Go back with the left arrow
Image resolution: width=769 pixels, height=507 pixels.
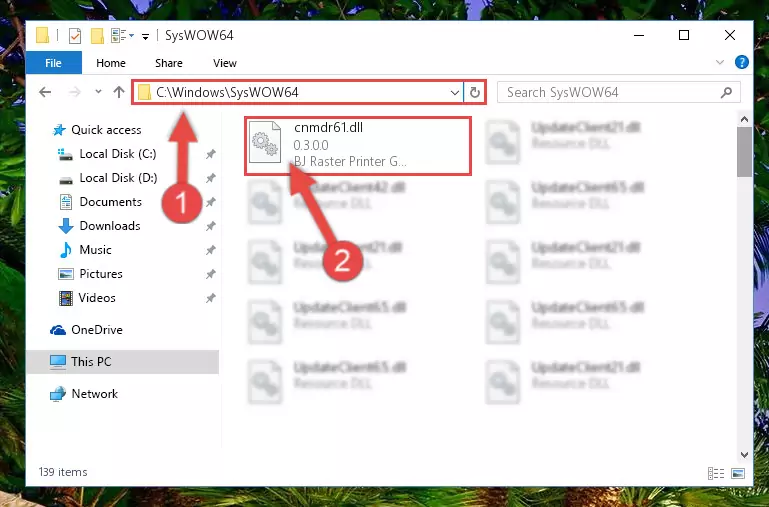point(45,92)
